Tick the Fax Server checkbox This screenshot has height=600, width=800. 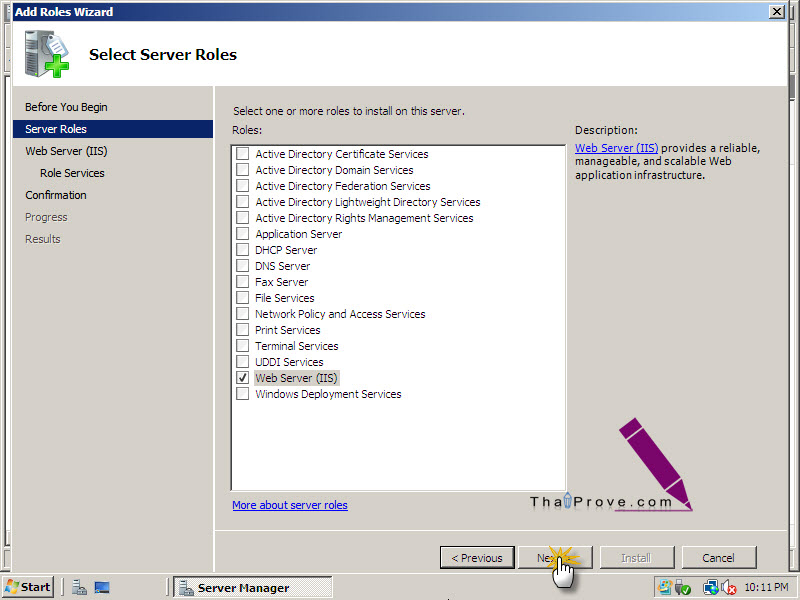point(243,282)
